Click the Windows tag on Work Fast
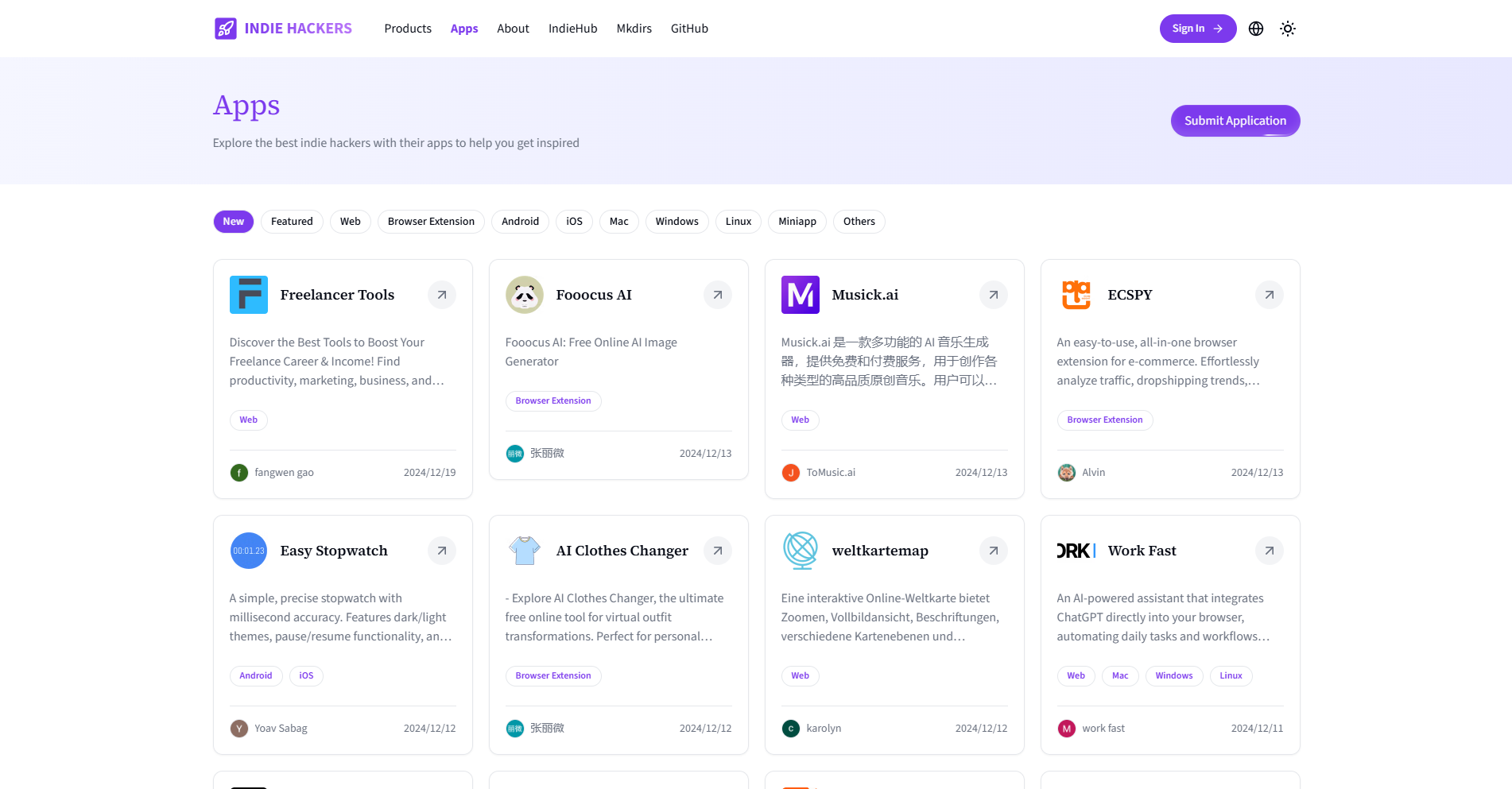Viewport: 1512px width, 789px height. coord(1174,676)
